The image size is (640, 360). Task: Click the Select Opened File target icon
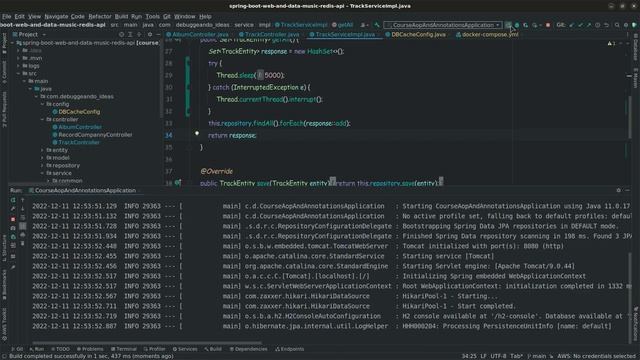(121, 35)
